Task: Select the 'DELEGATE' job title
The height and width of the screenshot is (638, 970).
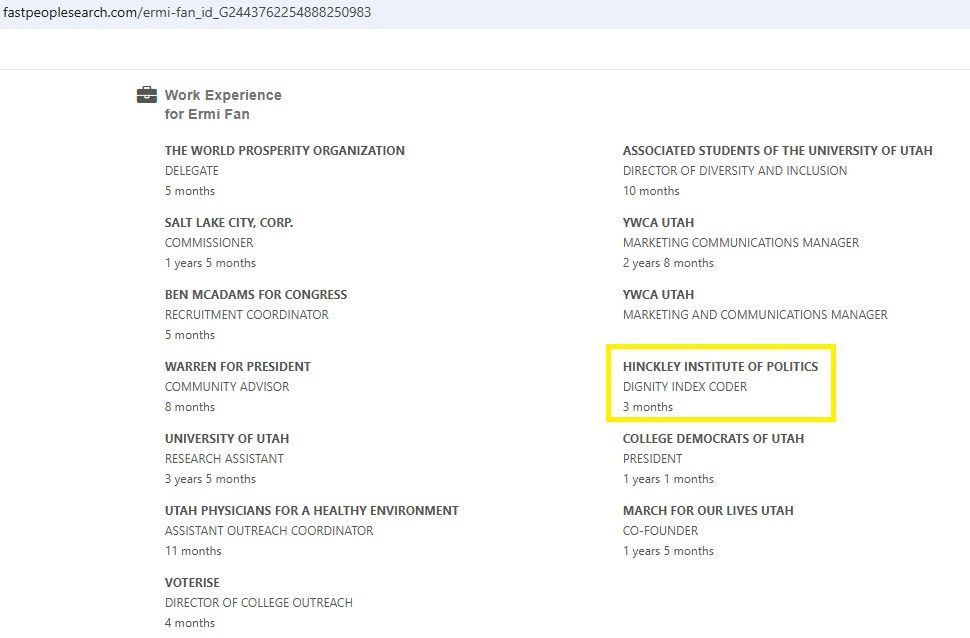Action: coord(192,171)
